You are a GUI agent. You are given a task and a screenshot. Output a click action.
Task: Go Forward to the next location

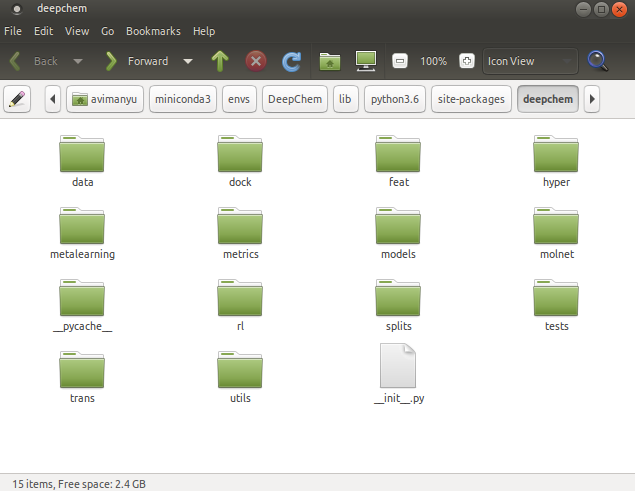pos(136,61)
